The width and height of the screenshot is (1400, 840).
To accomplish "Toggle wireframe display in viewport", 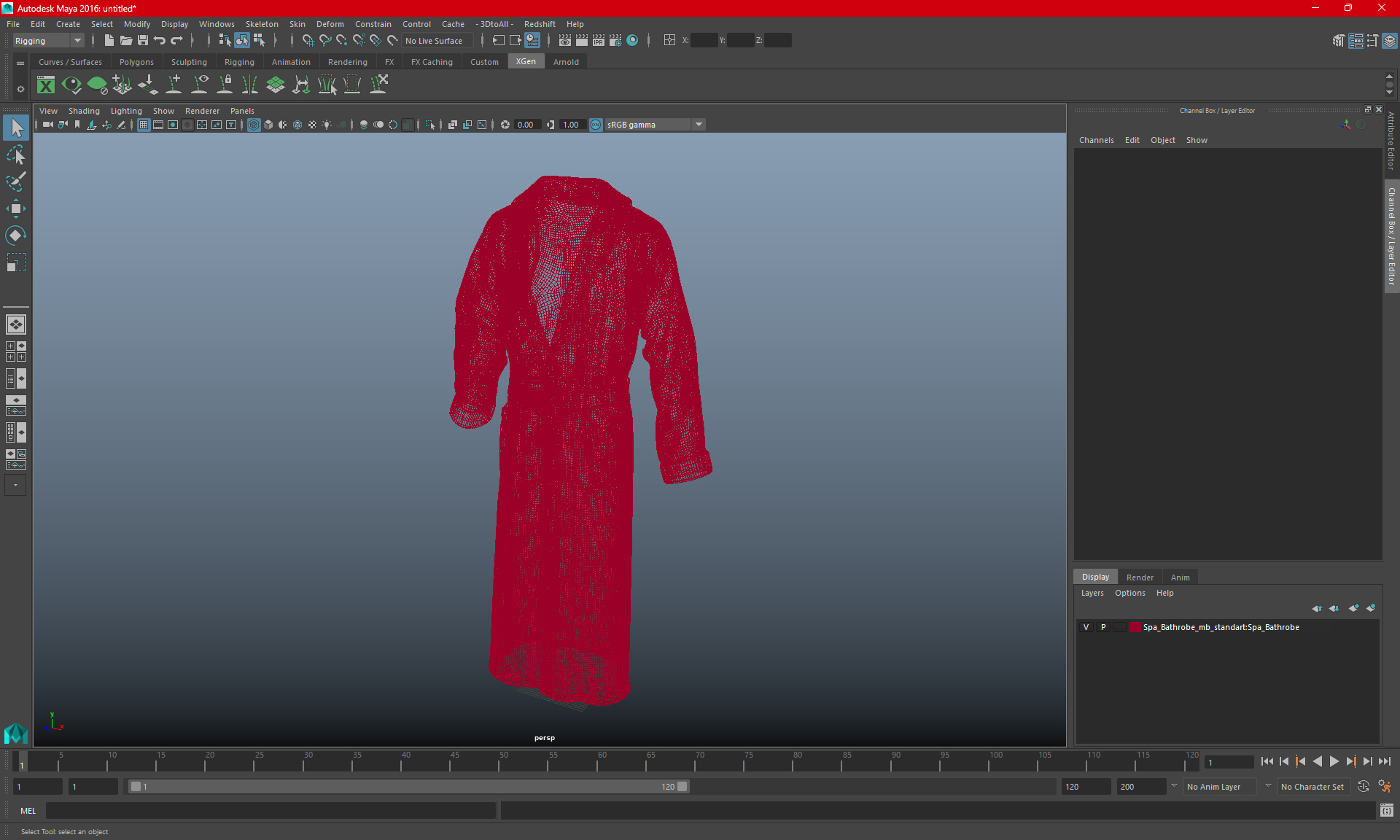I will [254, 125].
